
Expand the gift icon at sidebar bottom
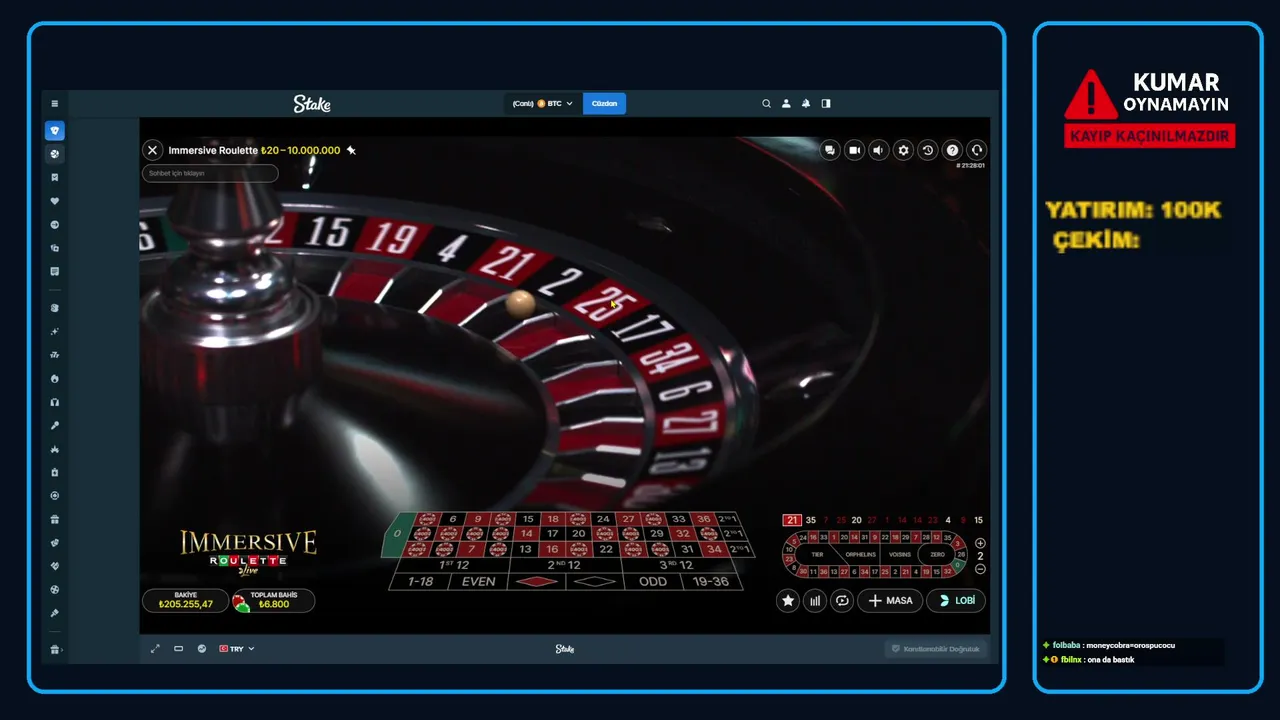[55, 650]
